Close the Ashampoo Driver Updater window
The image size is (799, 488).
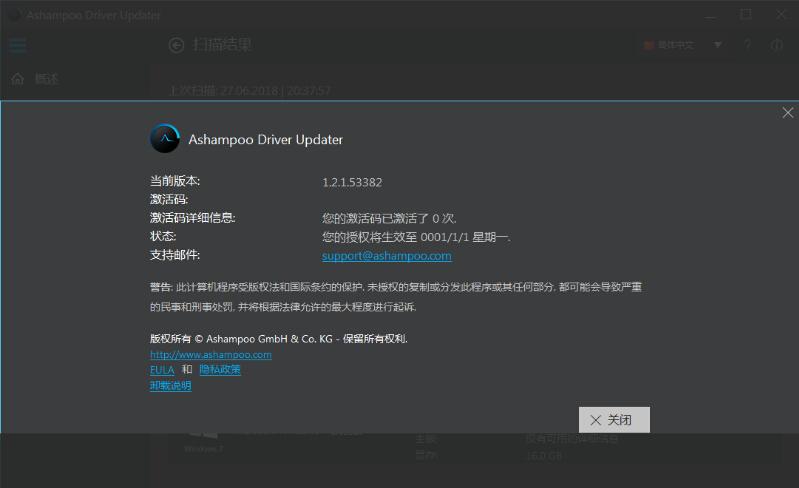click(779, 14)
